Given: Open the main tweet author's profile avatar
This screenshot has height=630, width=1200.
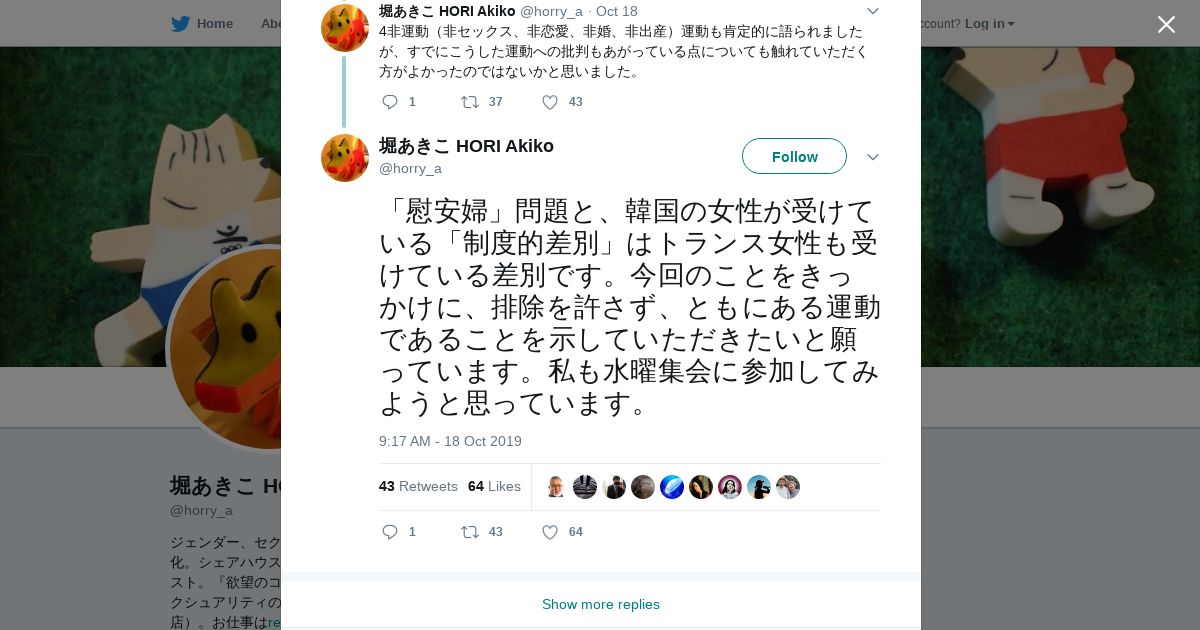Looking at the screenshot, I should (x=345, y=158).
